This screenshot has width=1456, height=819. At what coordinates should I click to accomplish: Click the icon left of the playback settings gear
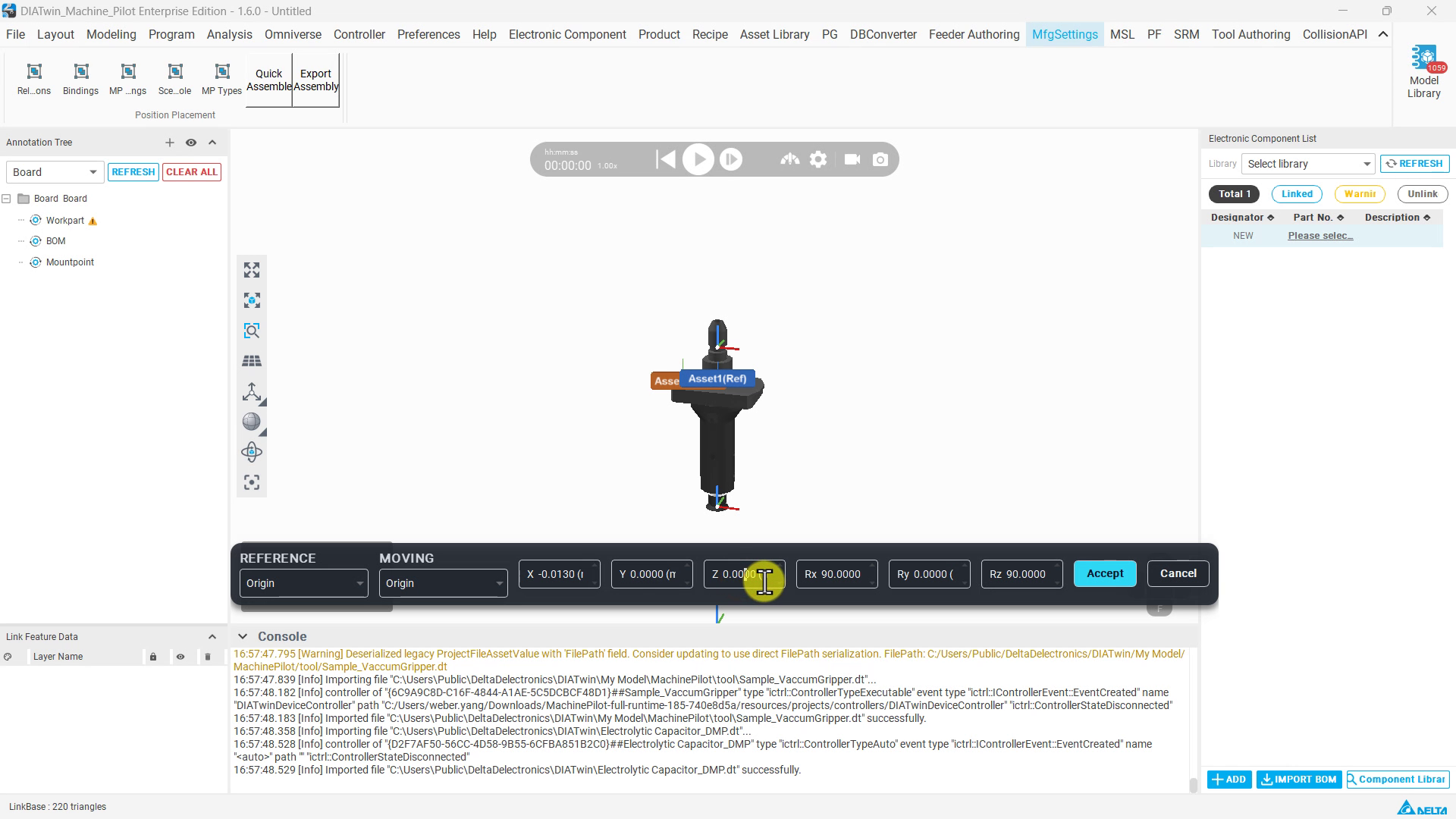click(789, 159)
